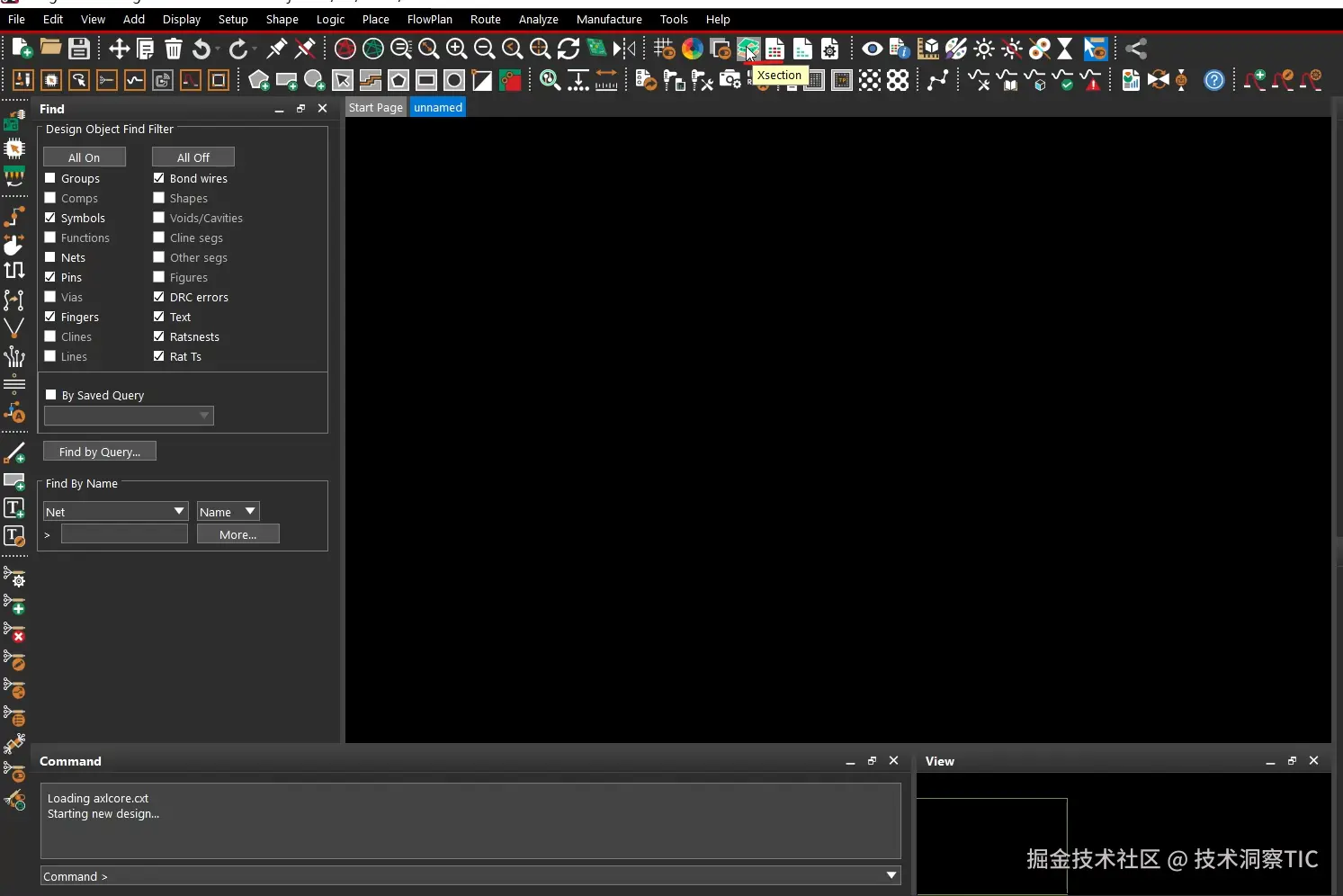
Task: Click the Redo arrow icon
Action: pos(237,49)
